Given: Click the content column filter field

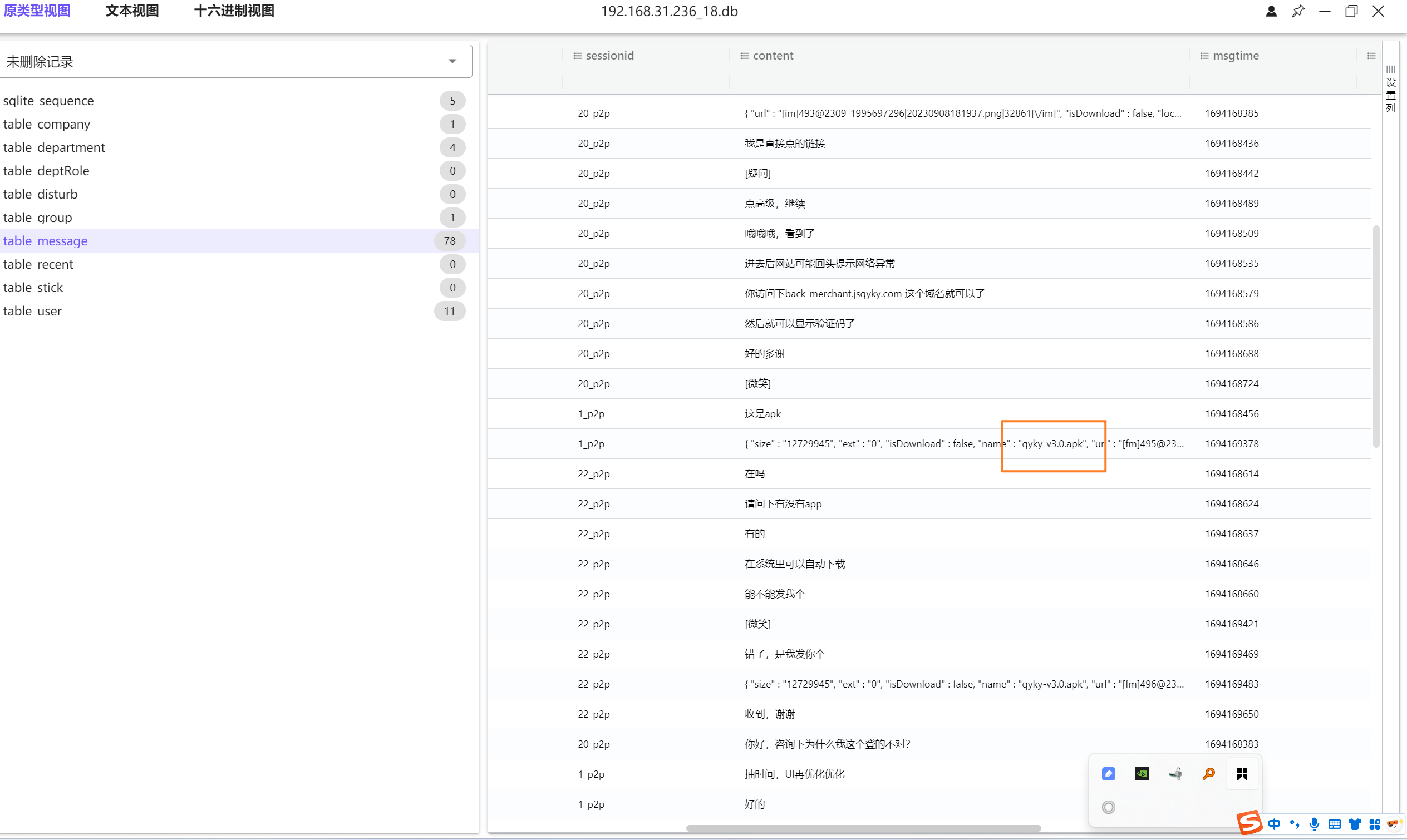Looking at the screenshot, I should point(958,82).
